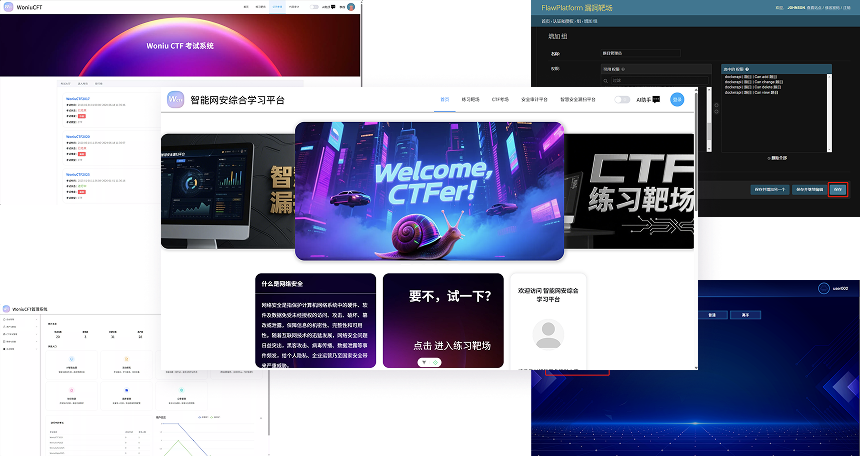Click the FlawPlatform 漏洞靶场 title link

tap(576, 8)
